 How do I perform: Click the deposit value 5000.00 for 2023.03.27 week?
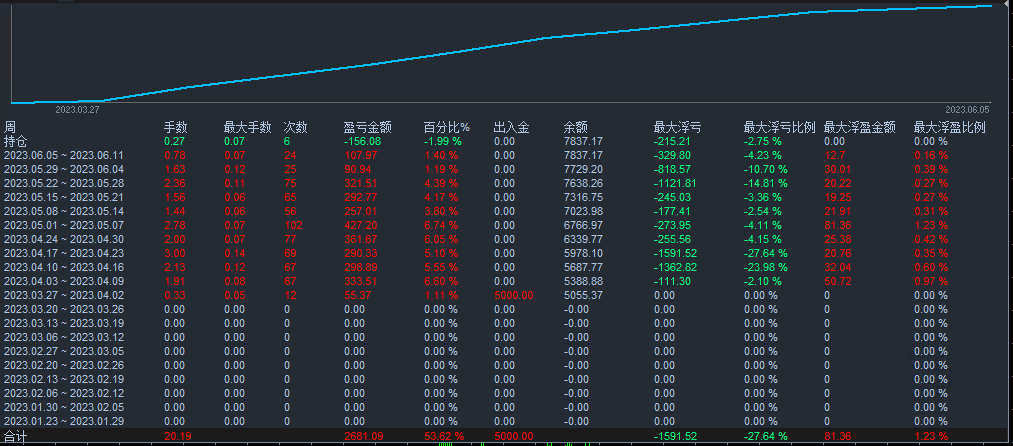coord(514,295)
